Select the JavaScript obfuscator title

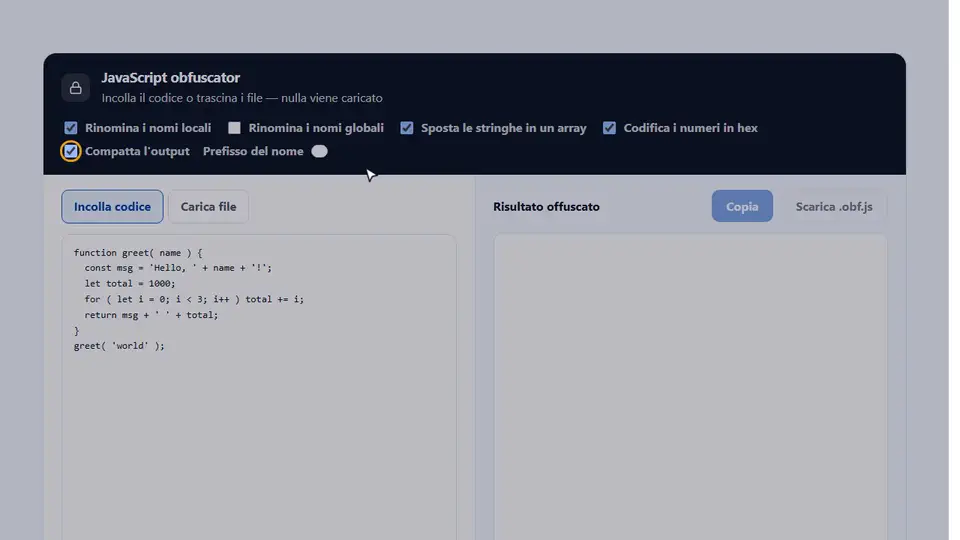171,78
